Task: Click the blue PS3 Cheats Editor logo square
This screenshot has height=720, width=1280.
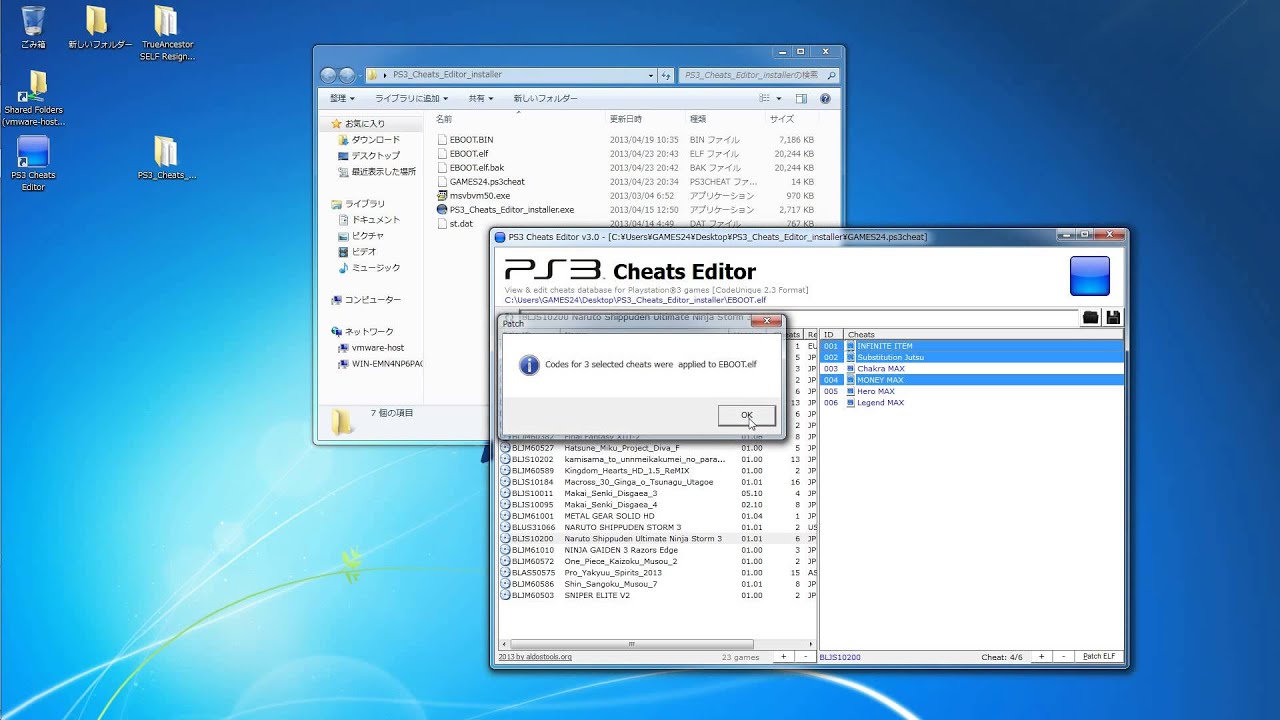Action: pyautogui.click(x=1090, y=276)
